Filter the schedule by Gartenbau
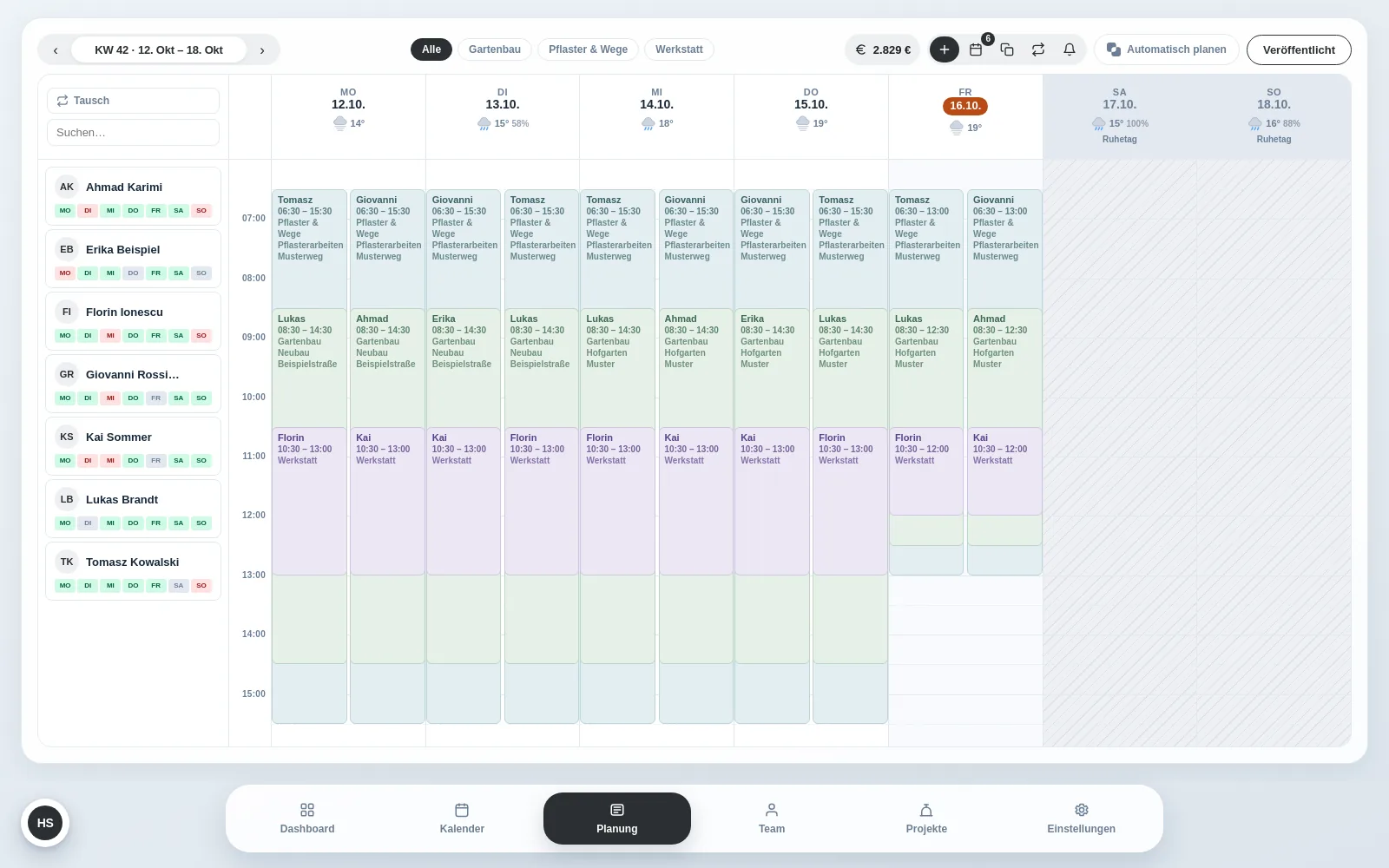 (495, 49)
